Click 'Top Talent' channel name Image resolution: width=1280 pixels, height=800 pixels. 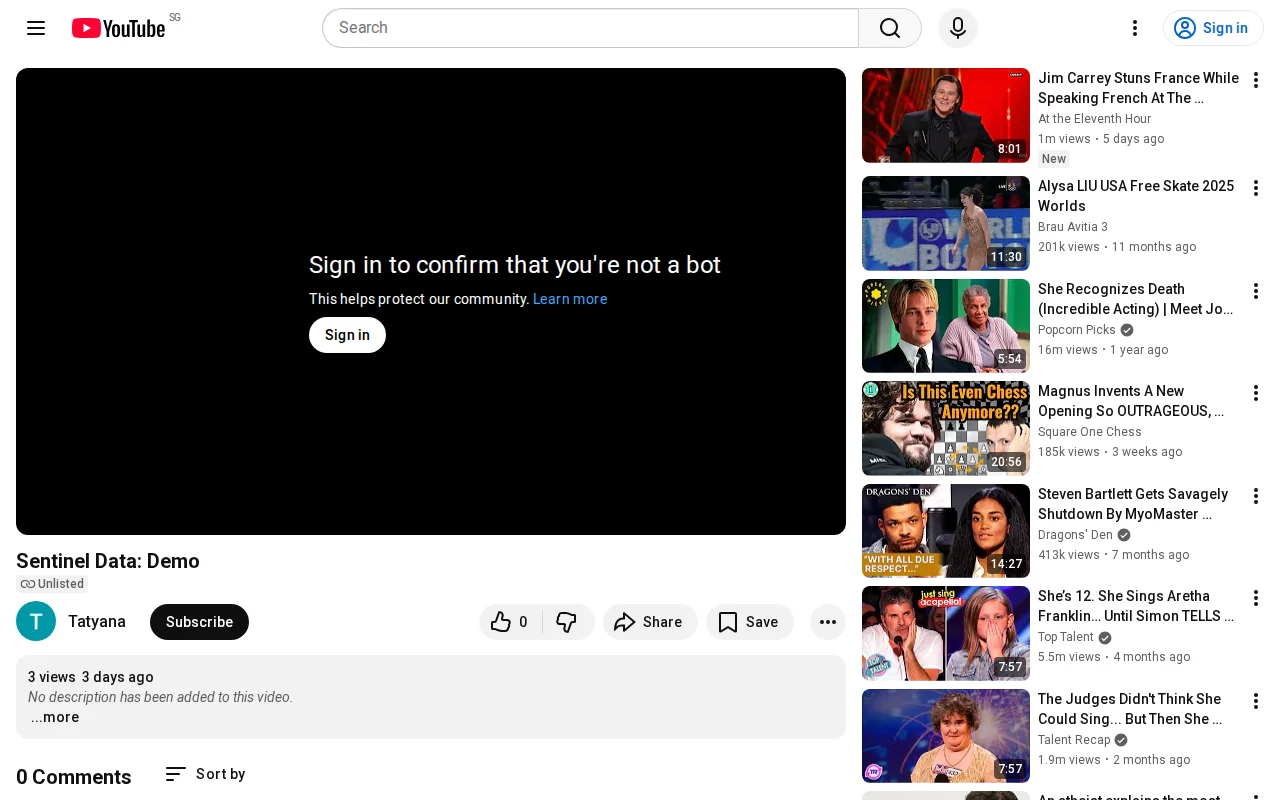point(1066,637)
